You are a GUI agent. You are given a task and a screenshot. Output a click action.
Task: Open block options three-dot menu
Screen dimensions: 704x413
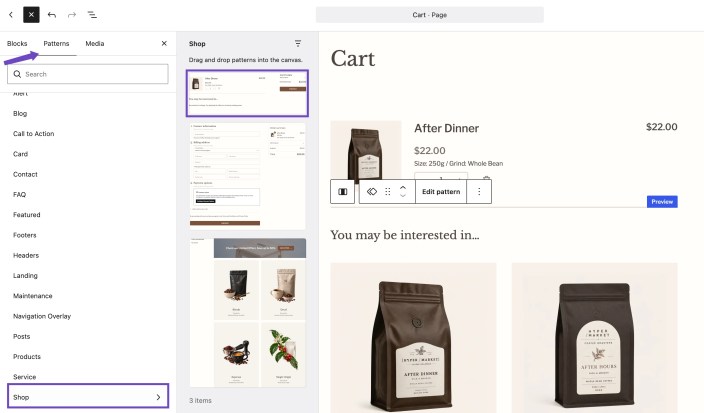pyautogui.click(x=479, y=192)
